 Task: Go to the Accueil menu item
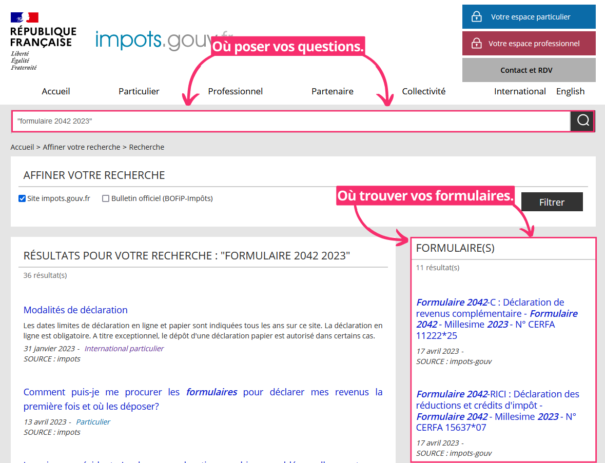pyautogui.click(x=56, y=91)
